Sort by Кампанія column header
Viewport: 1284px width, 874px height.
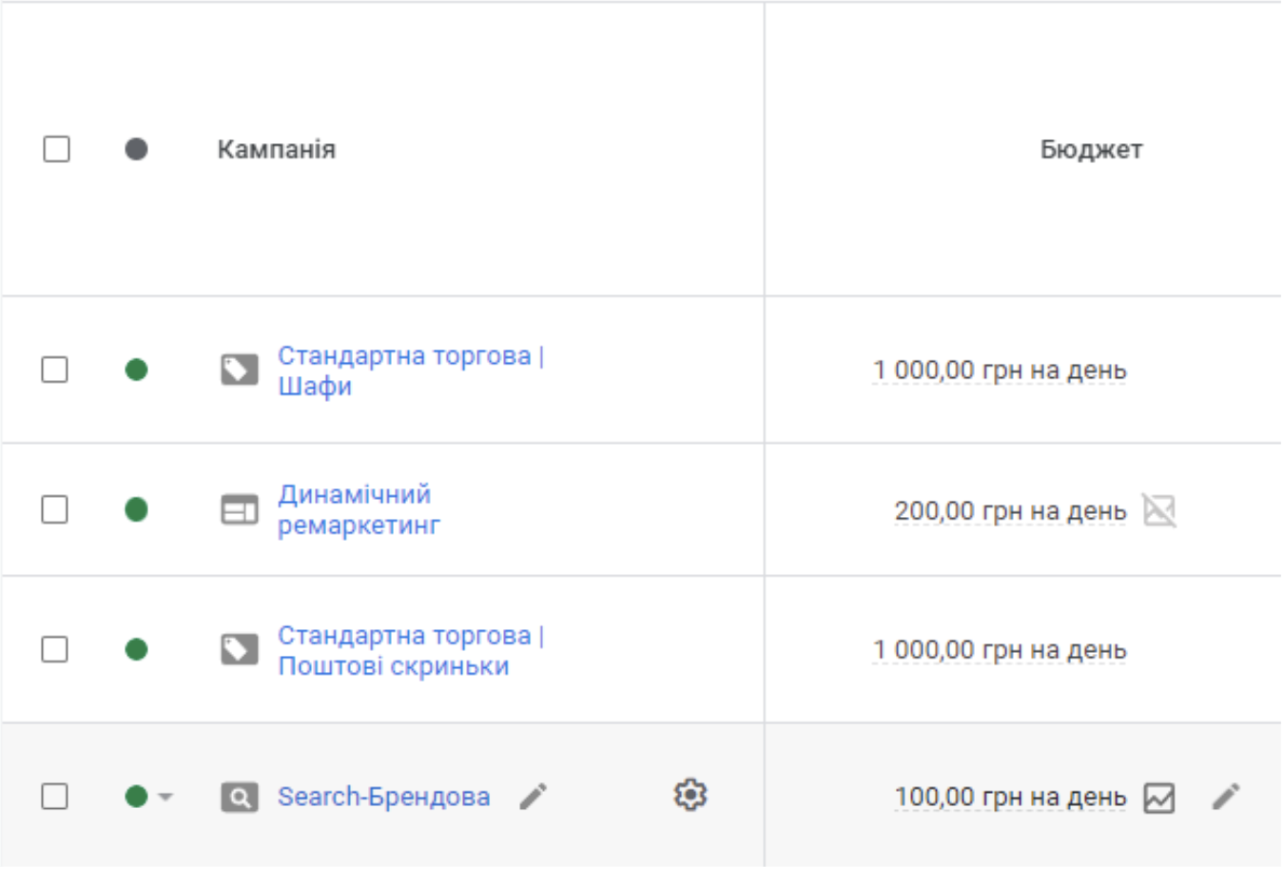point(276,150)
